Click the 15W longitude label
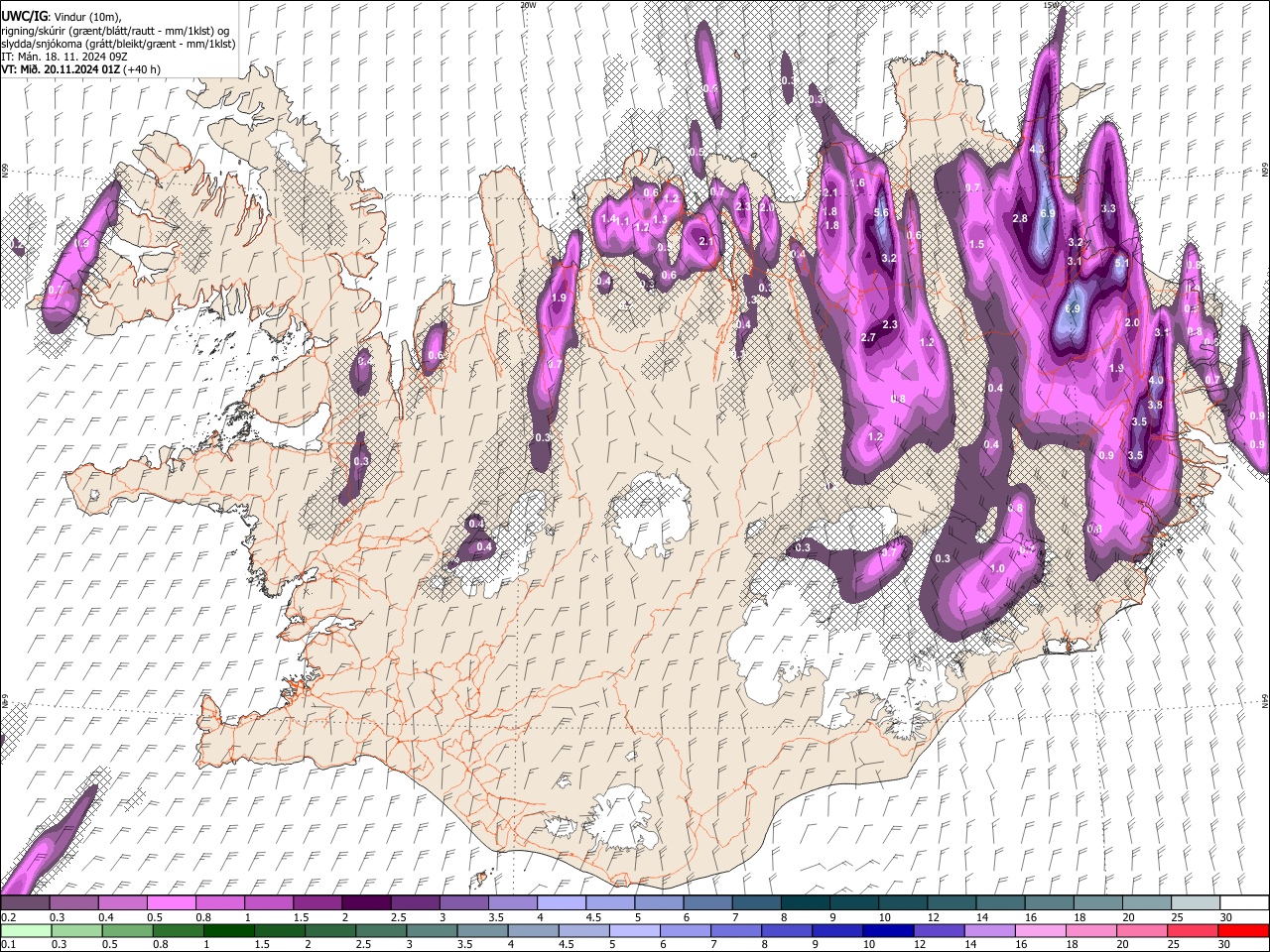 coord(1050,5)
